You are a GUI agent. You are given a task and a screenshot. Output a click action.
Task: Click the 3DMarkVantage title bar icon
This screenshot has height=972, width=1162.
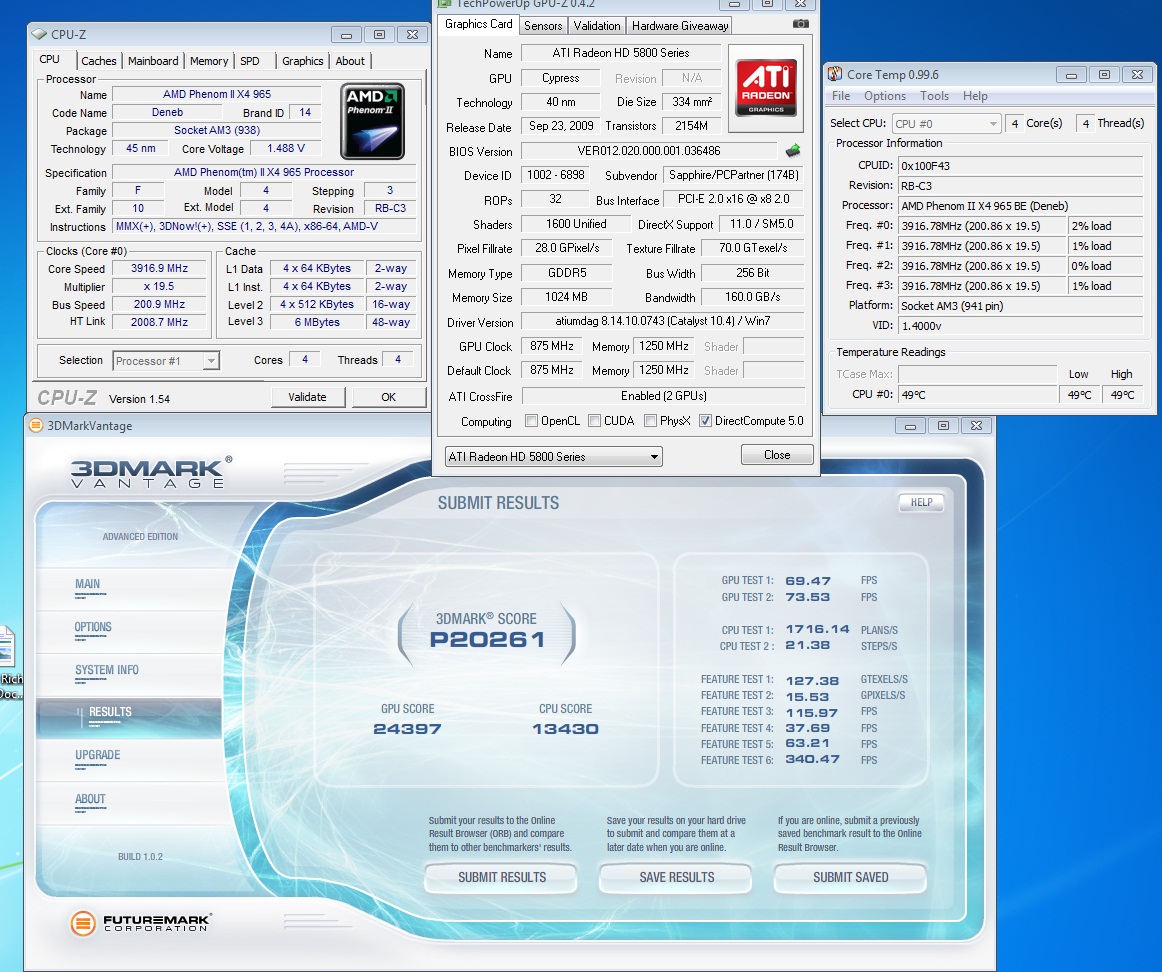[x=35, y=425]
